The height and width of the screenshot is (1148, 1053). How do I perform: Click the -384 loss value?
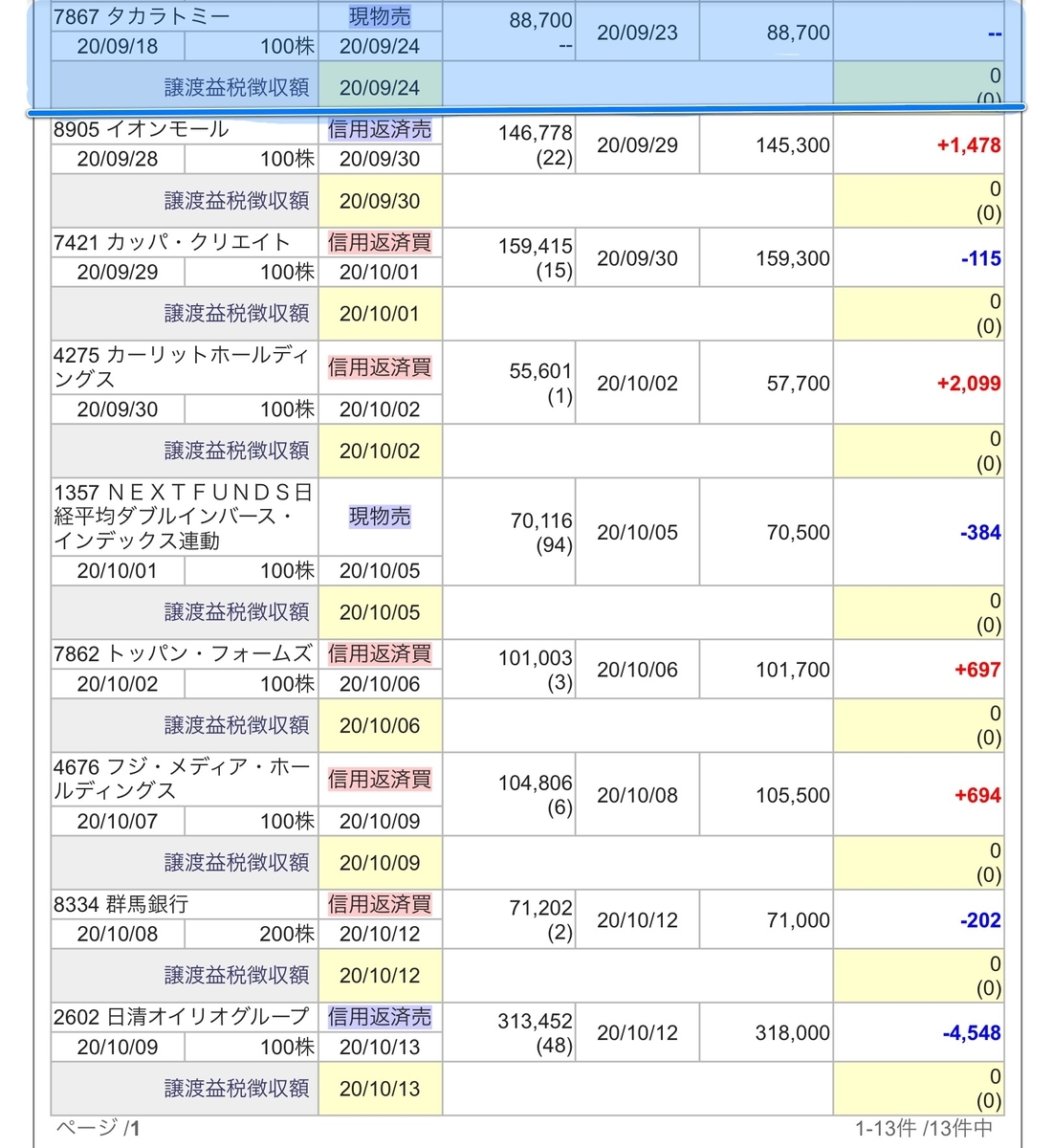point(980,533)
